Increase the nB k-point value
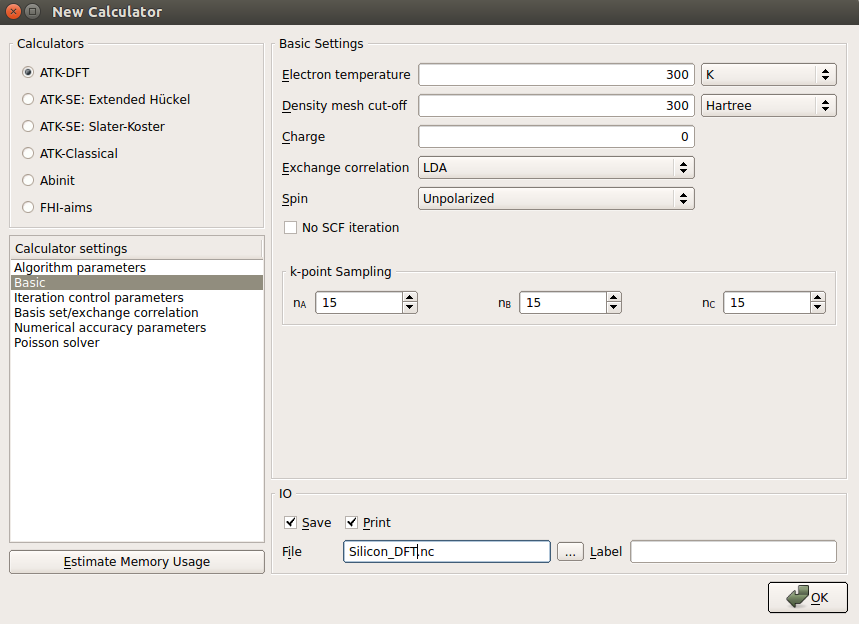Screen dimensions: 859x624 pyautogui.click(x=614, y=297)
